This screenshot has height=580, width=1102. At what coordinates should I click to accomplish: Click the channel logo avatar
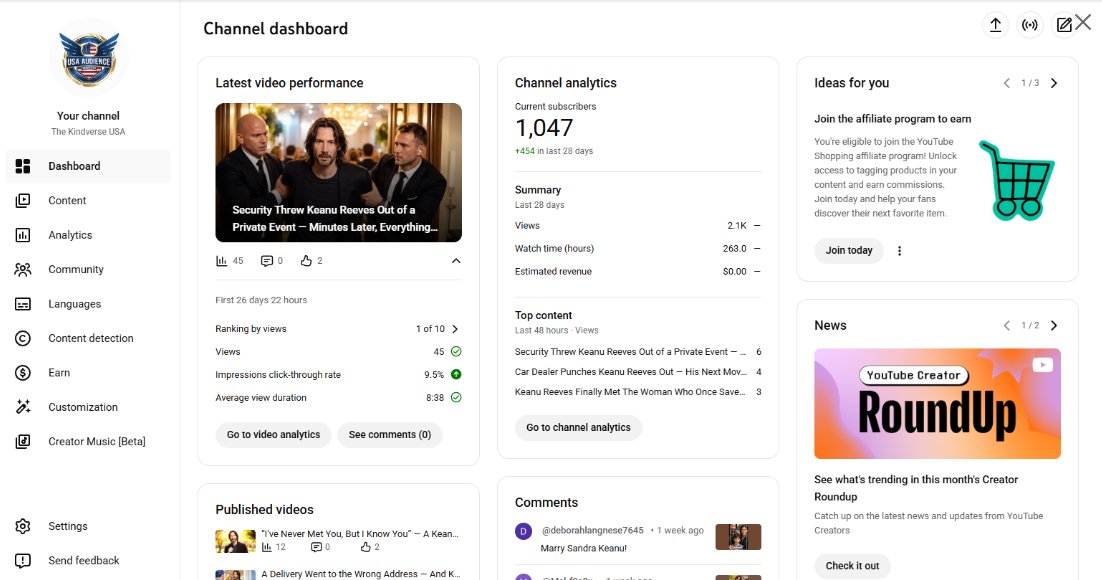(89, 58)
